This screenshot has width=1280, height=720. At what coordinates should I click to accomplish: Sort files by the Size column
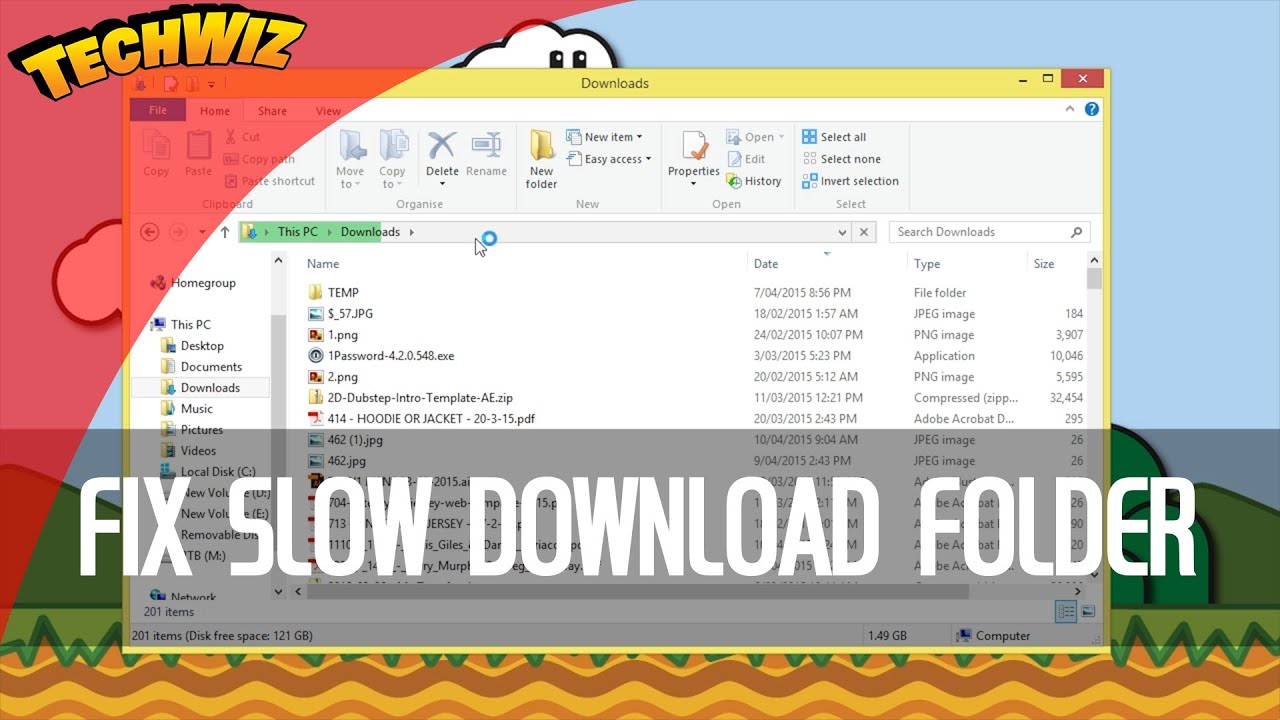pyautogui.click(x=1044, y=264)
